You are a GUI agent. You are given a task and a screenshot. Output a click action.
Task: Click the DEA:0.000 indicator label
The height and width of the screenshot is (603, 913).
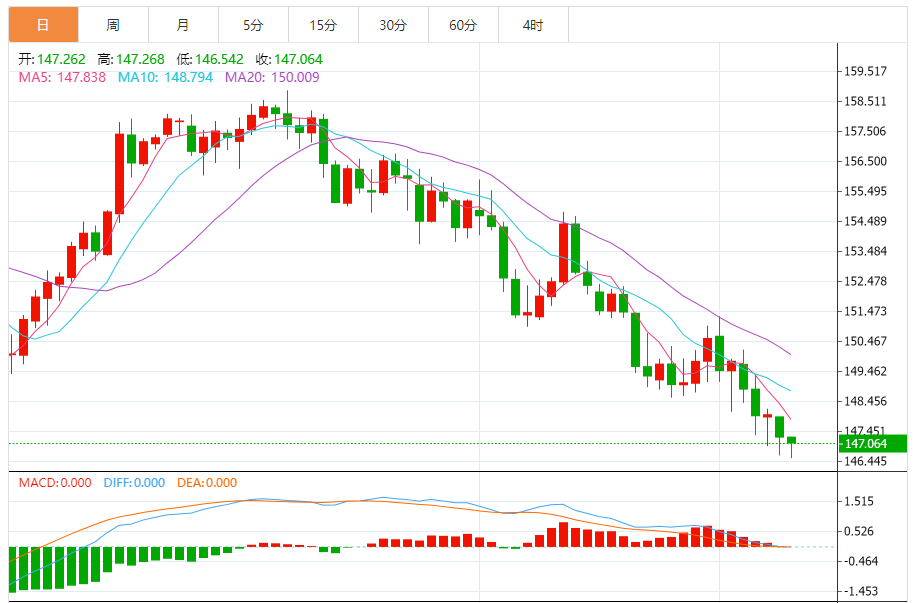[x=207, y=483]
